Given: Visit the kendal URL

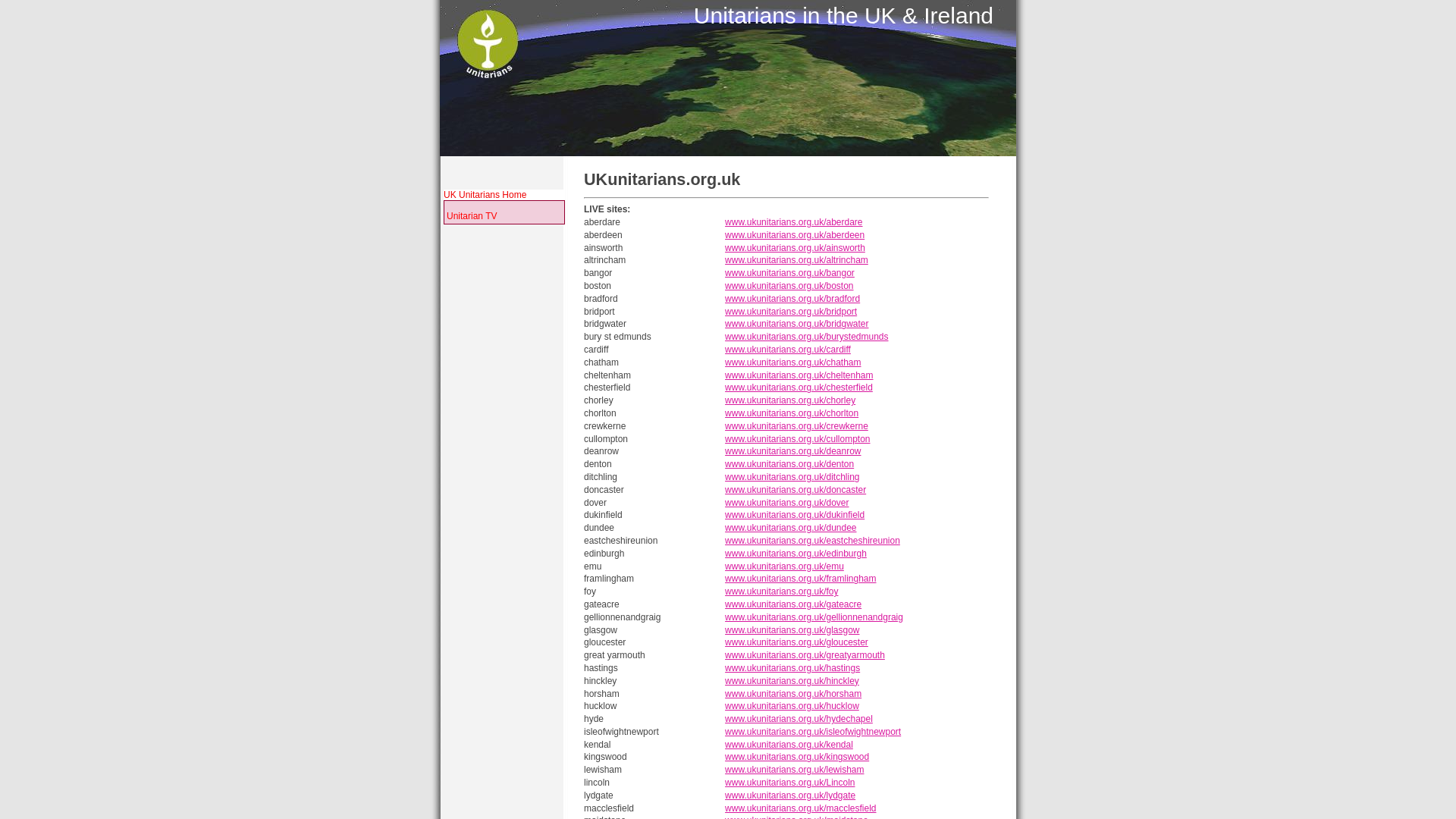Looking at the screenshot, I should 789,745.
